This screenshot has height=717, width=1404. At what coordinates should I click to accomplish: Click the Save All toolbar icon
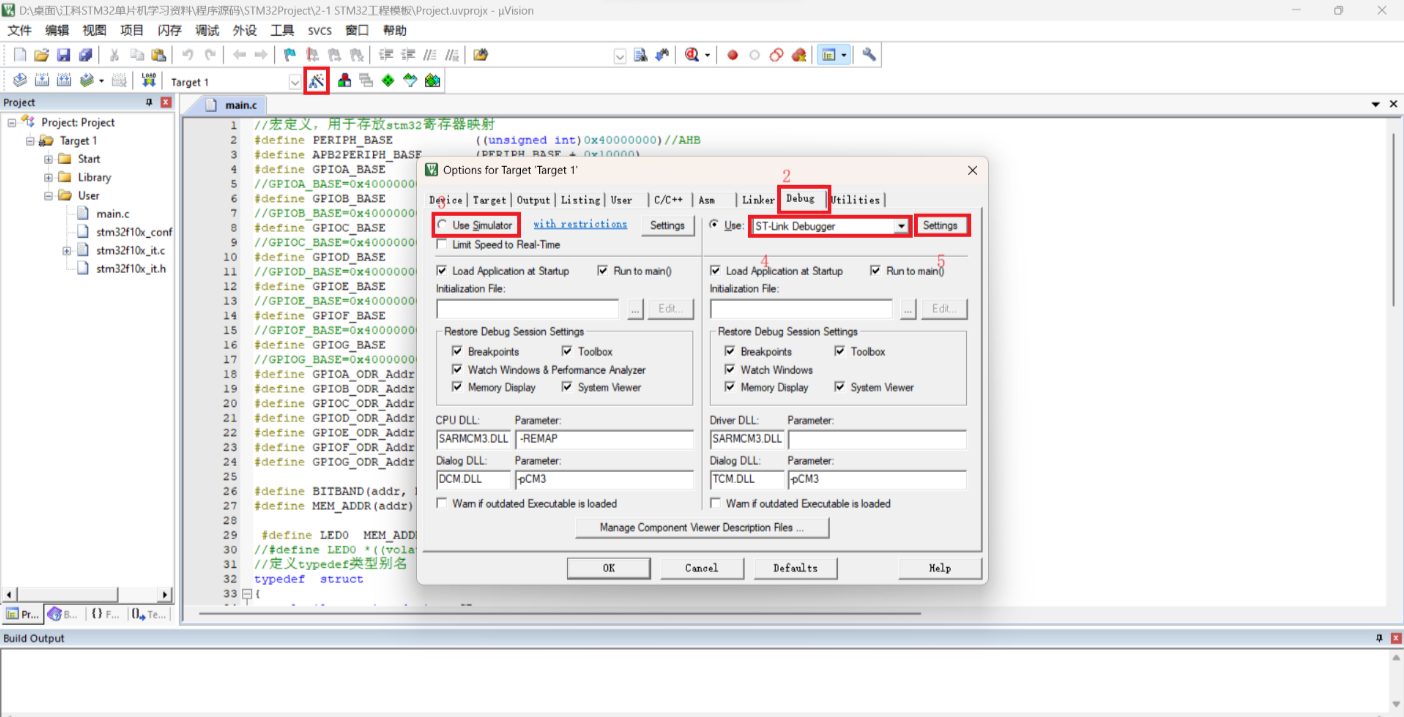(x=85, y=55)
